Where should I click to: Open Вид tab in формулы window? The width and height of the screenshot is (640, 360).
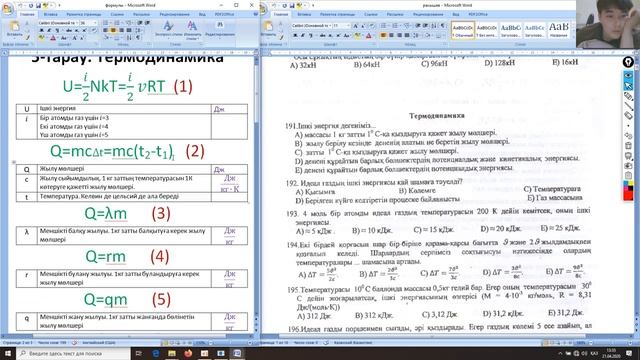coord(202,14)
